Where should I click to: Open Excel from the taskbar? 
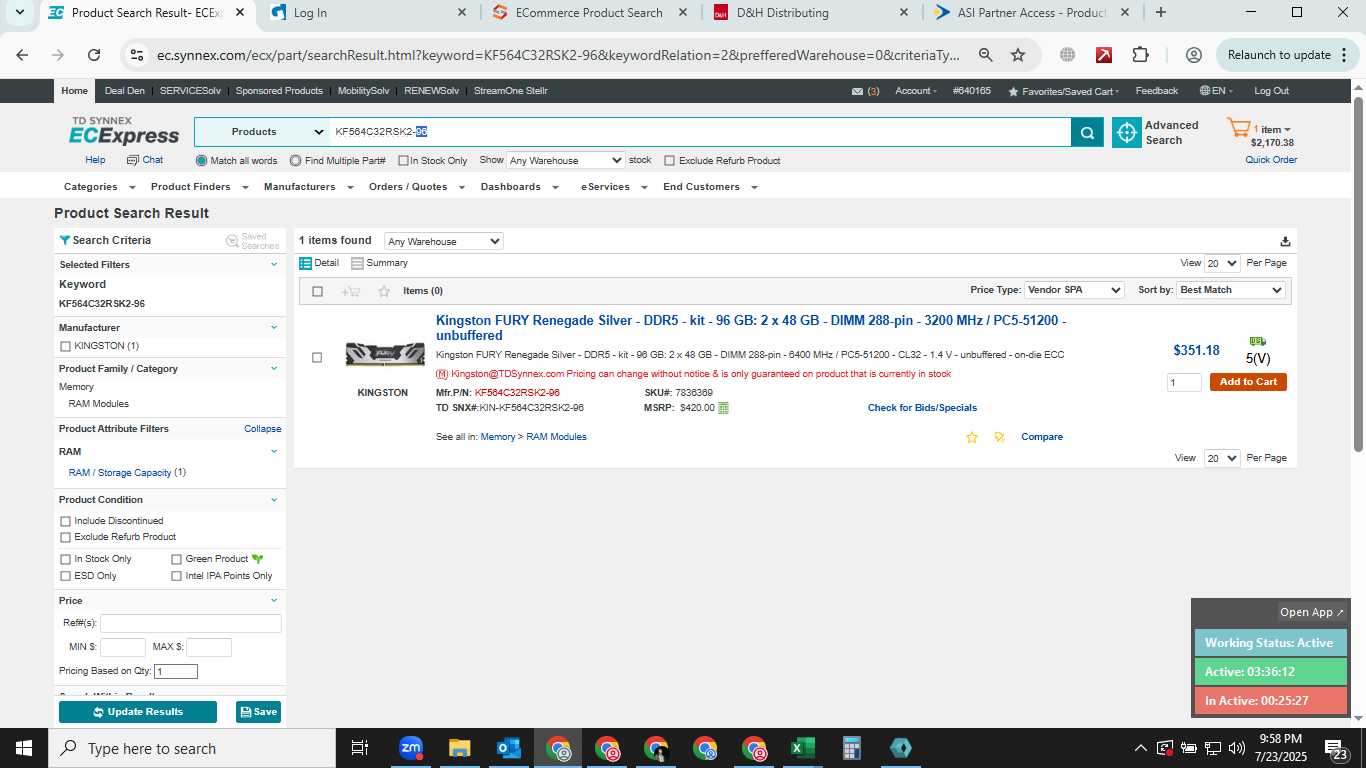[x=802, y=748]
